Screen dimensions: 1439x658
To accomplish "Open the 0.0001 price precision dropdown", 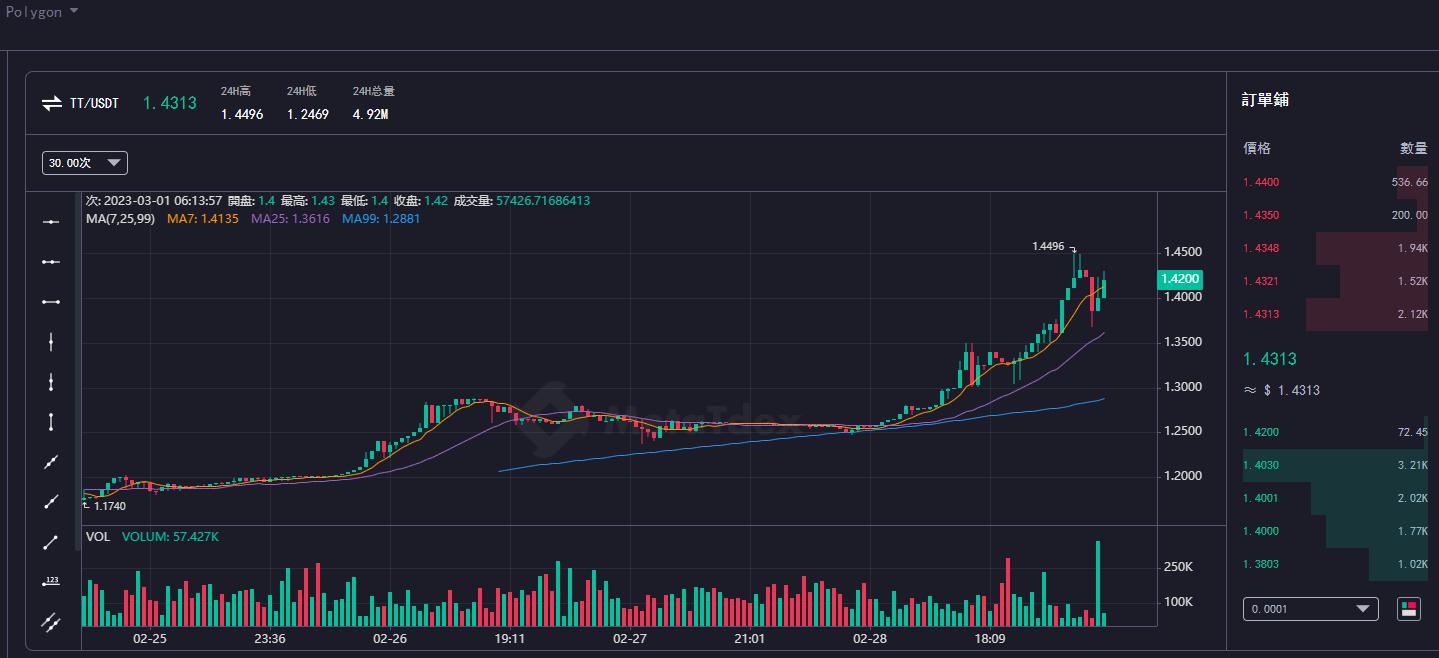I will tap(1310, 608).
